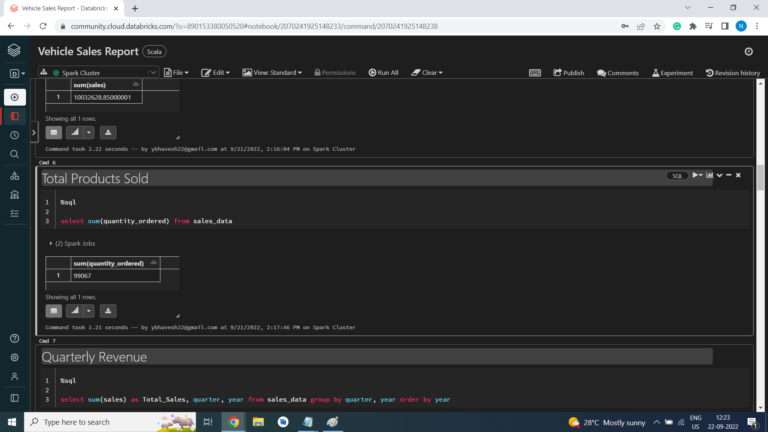The width and height of the screenshot is (768, 432).
Task: Toggle table view for quantity_ordered result
Action: pyautogui.click(x=54, y=311)
